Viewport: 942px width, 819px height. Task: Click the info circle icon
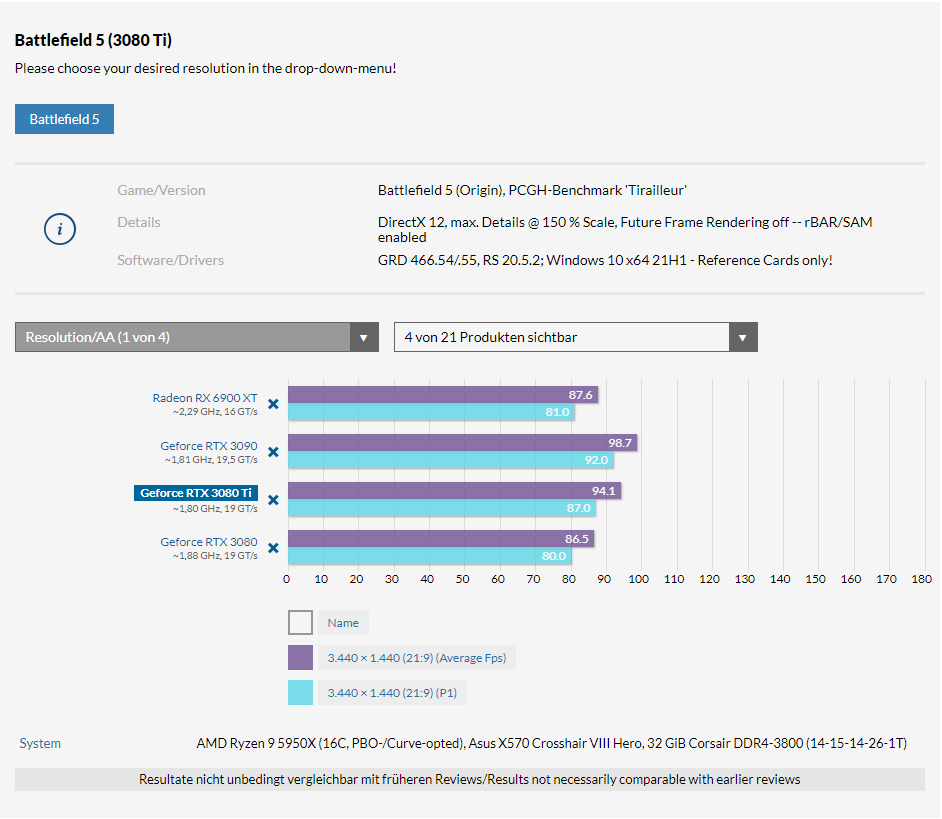point(60,230)
